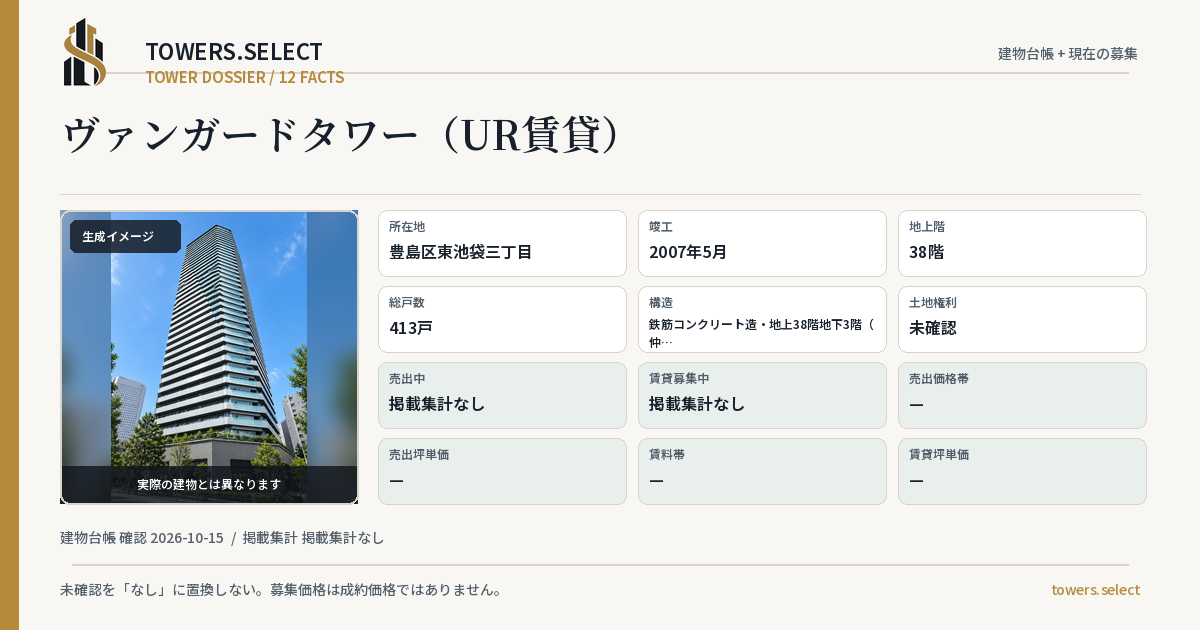Select the 賃貸募集中 listing card
This screenshot has height=630, width=1200.
pos(762,395)
